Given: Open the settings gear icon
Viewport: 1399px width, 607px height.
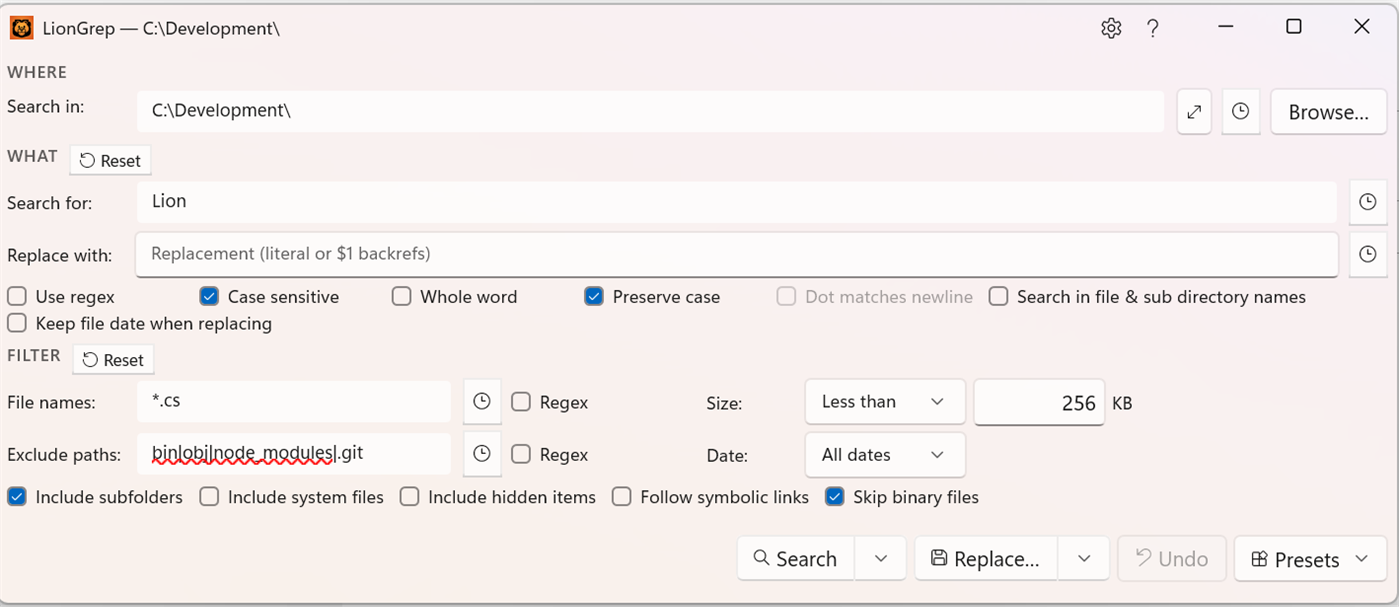Looking at the screenshot, I should pyautogui.click(x=1111, y=28).
